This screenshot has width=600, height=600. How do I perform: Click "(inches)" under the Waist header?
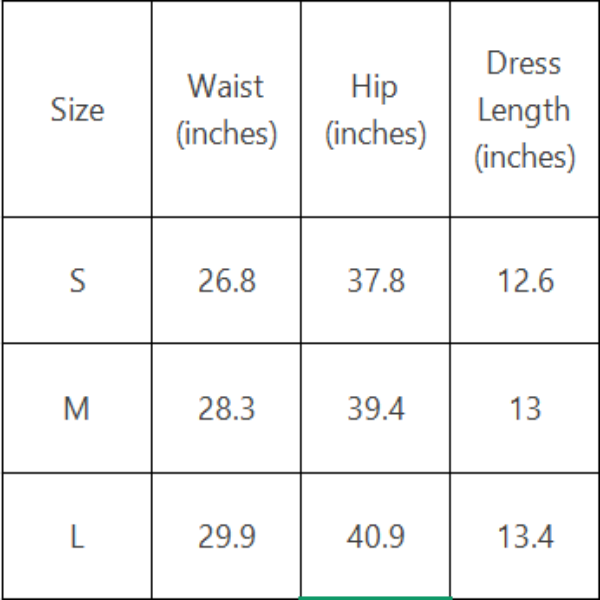[226, 134]
